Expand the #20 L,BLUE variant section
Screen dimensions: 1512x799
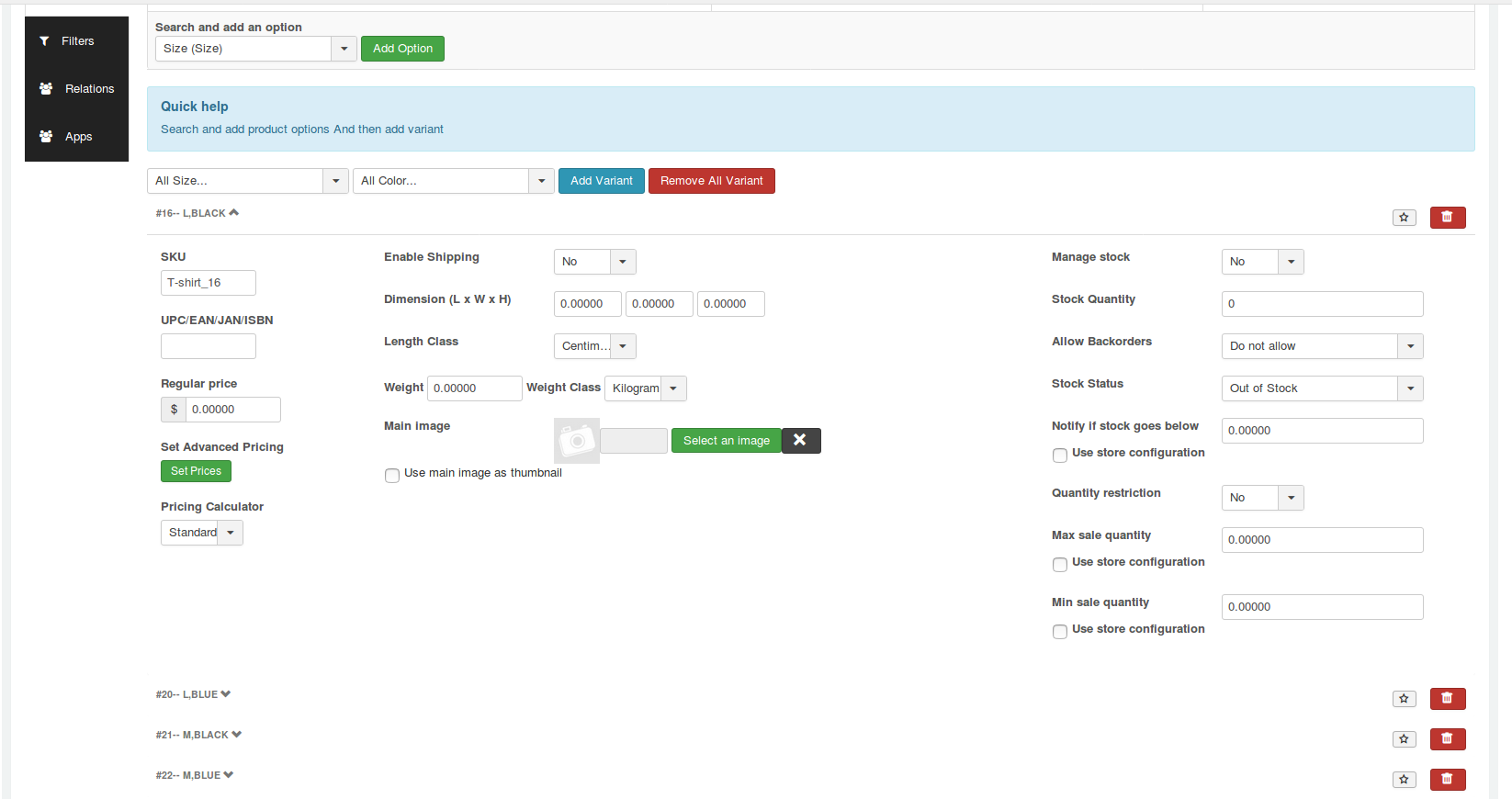pos(193,694)
